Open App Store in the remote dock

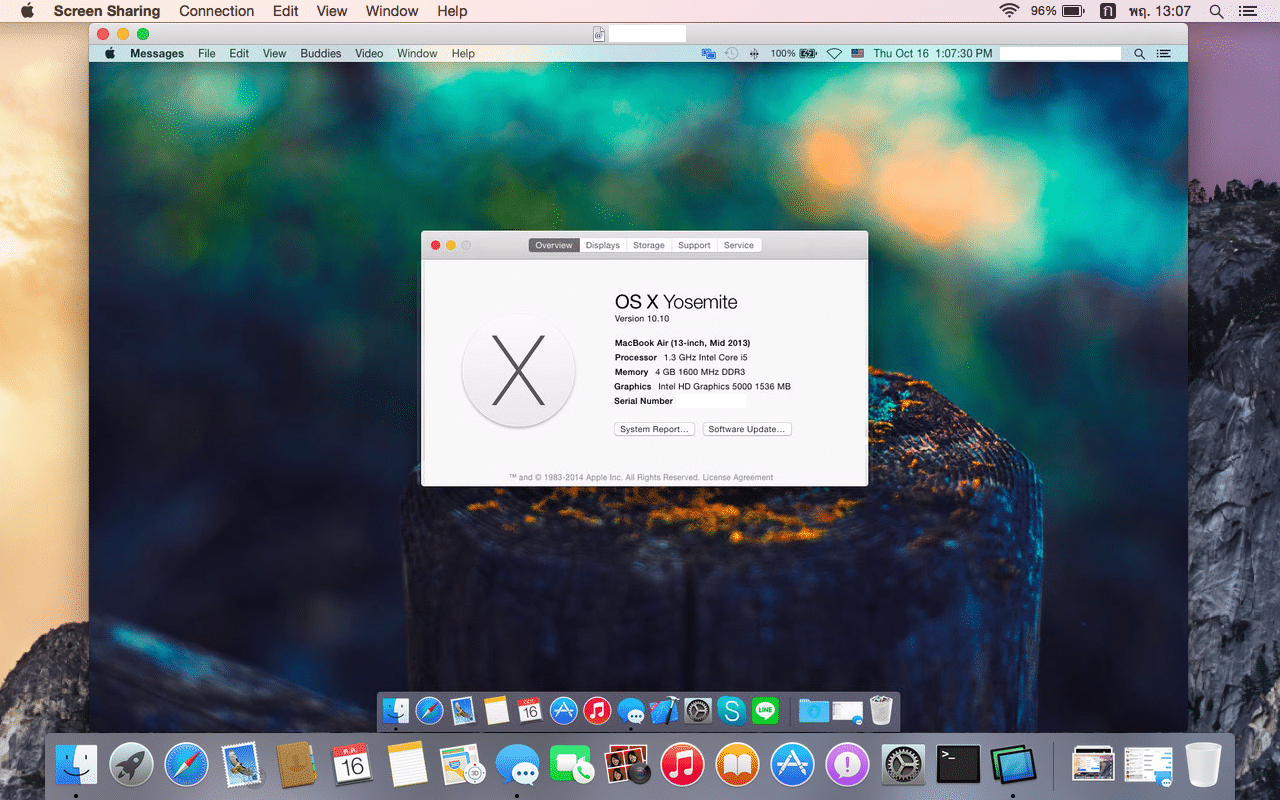pos(564,711)
